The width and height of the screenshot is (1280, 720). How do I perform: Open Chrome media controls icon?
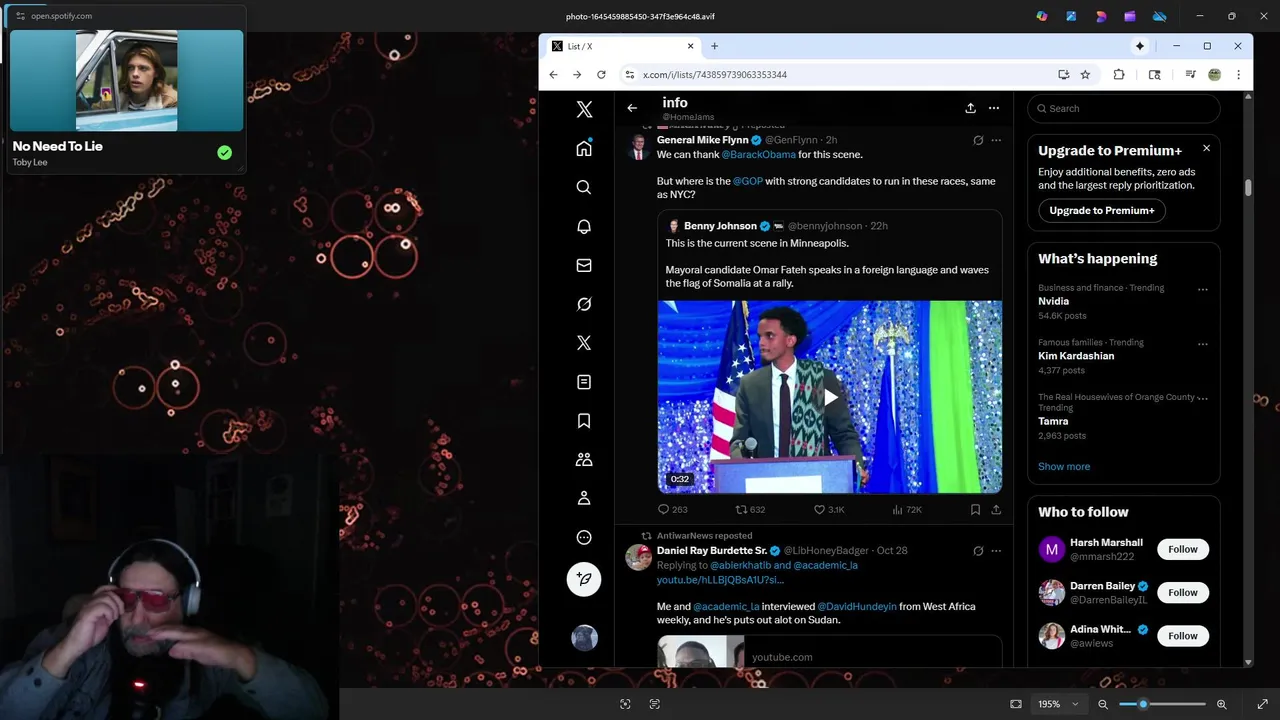1190,74
